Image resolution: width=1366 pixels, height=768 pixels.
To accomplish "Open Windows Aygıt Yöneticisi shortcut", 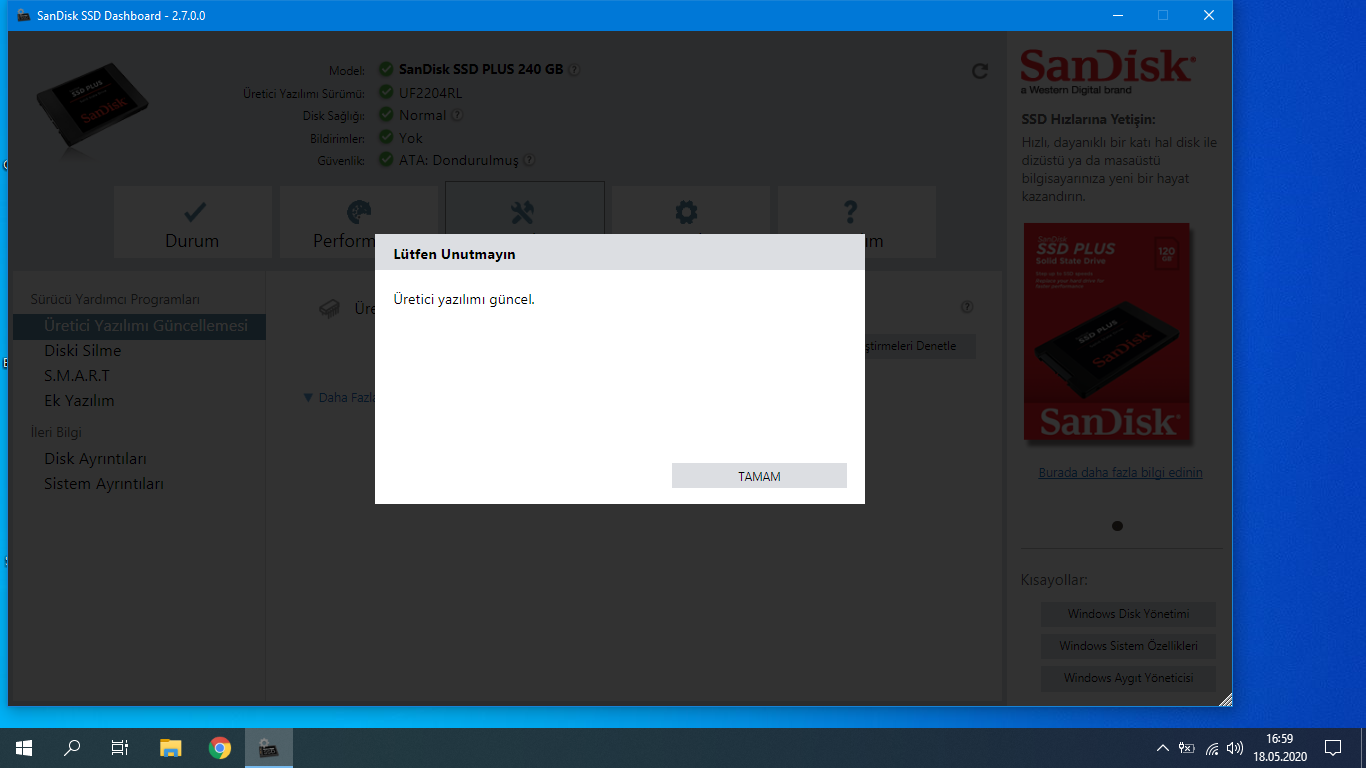I will pyautogui.click(x=1128, y=678).
